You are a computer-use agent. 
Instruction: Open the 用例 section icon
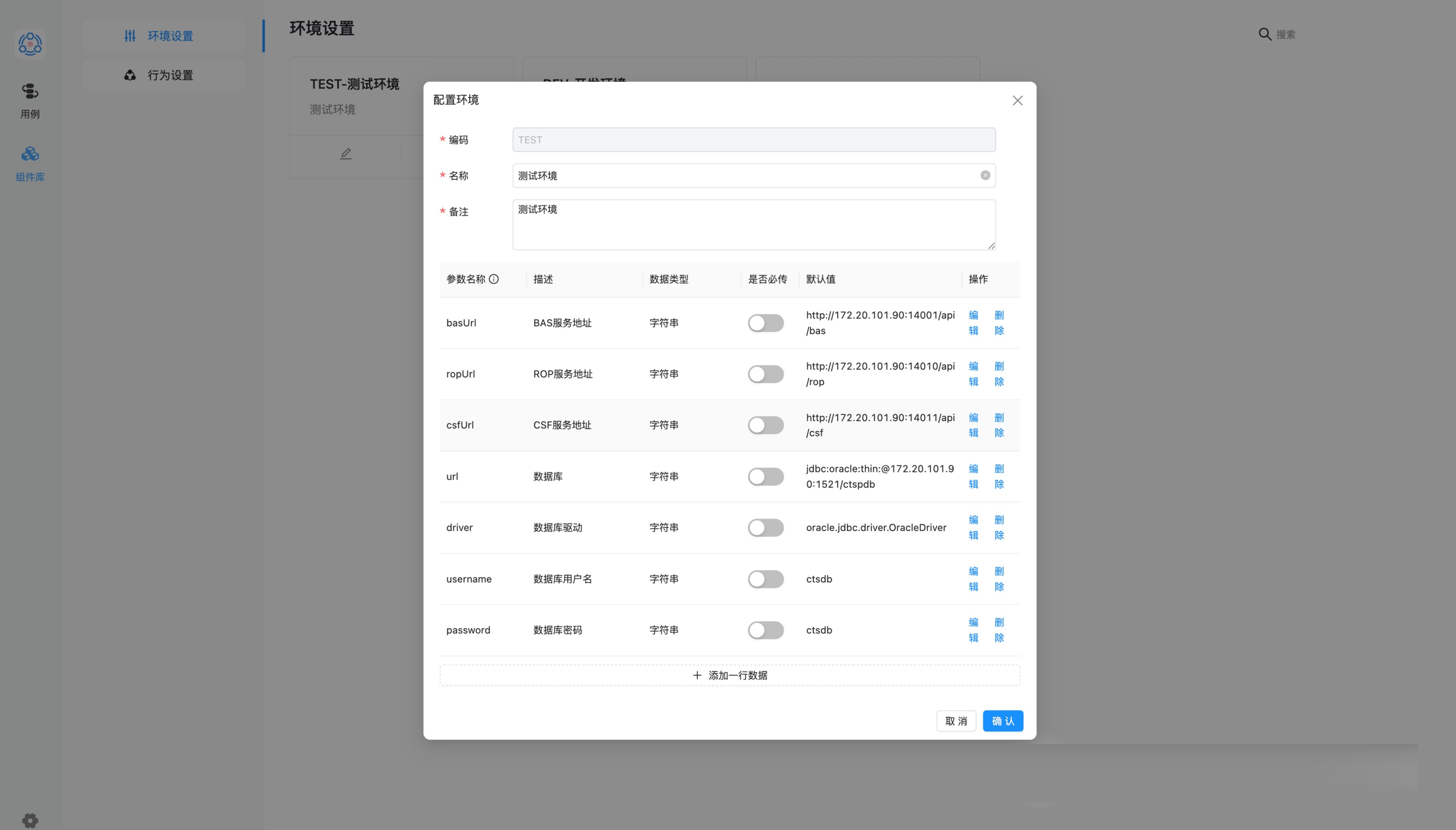point(30,91)
